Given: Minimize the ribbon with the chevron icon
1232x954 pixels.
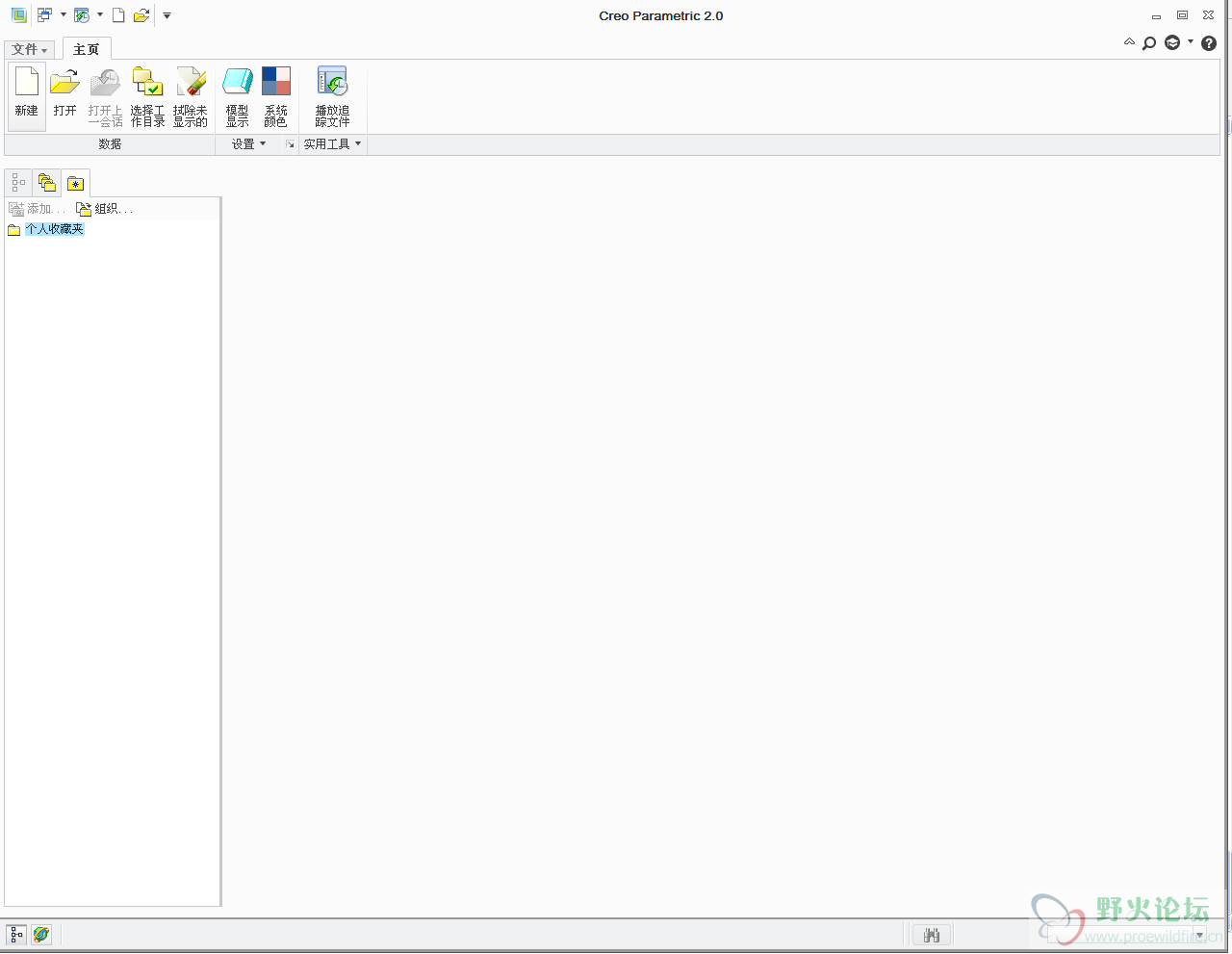Looking at the screenshot, I should 1129,42.
